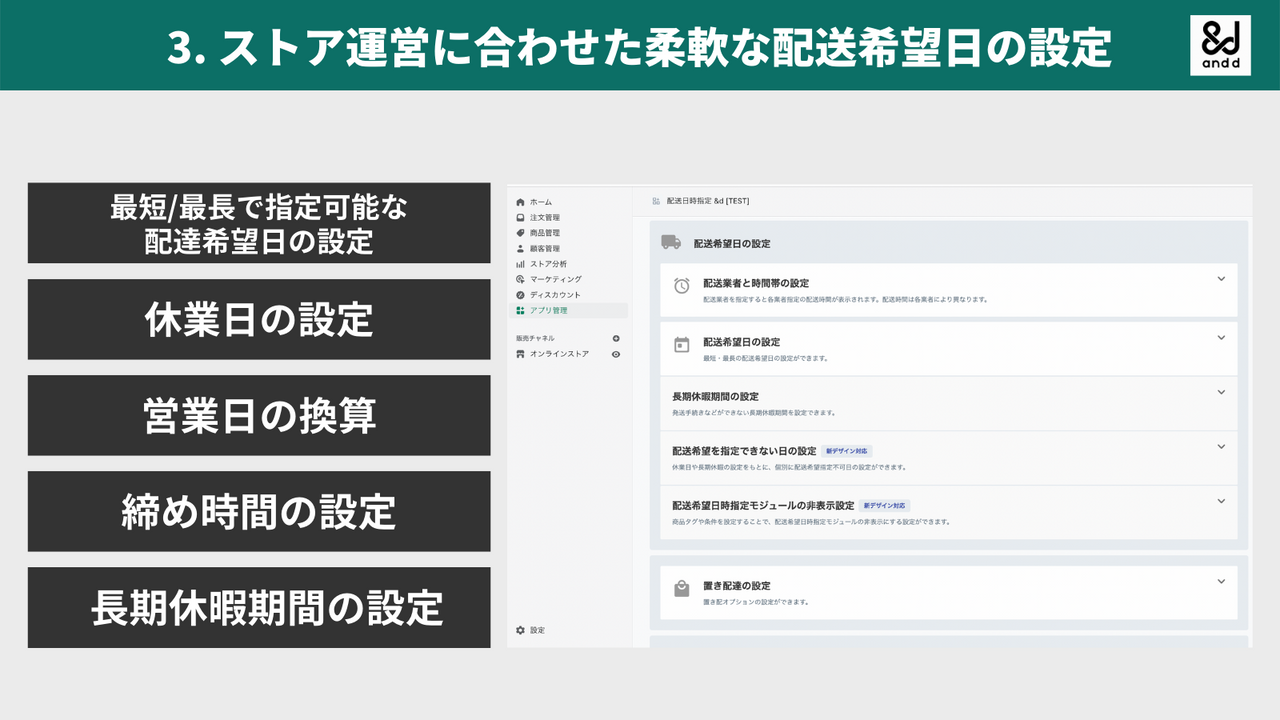Click the customer person icon beside 顧客管理

click(x=520, y=248)
